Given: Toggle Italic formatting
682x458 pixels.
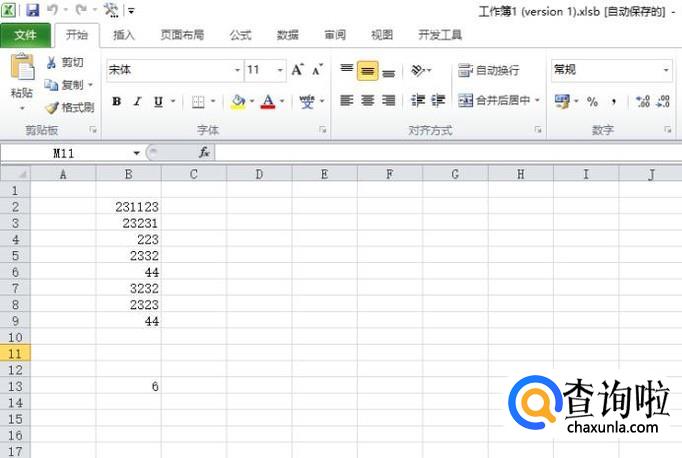Looking at the screenshot, I should click(137, 102).
